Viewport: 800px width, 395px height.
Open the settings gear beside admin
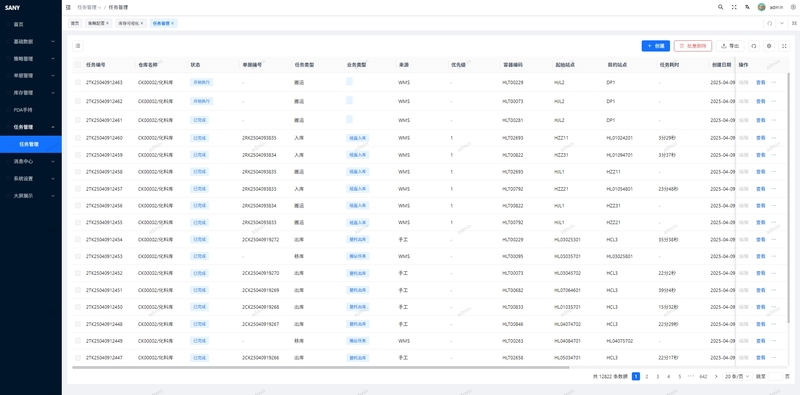click(x=793, y=7)
